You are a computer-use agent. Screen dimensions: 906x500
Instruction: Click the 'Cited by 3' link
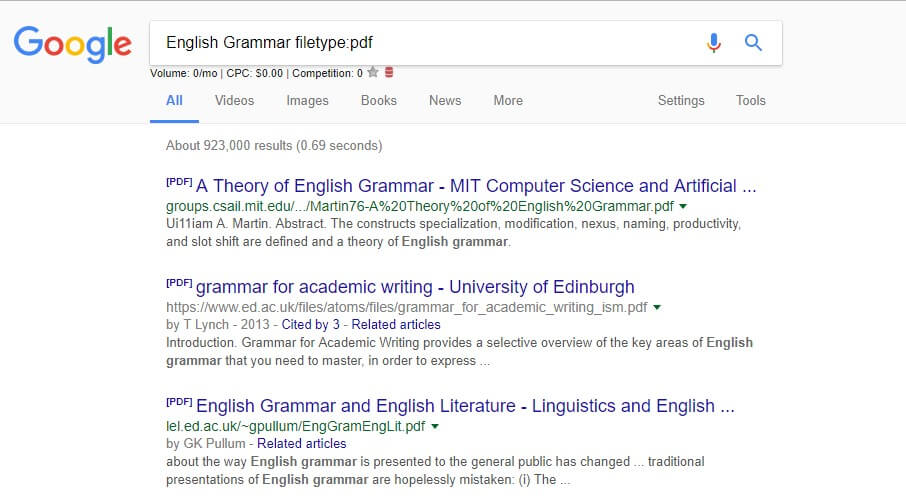tap(310, 325)
